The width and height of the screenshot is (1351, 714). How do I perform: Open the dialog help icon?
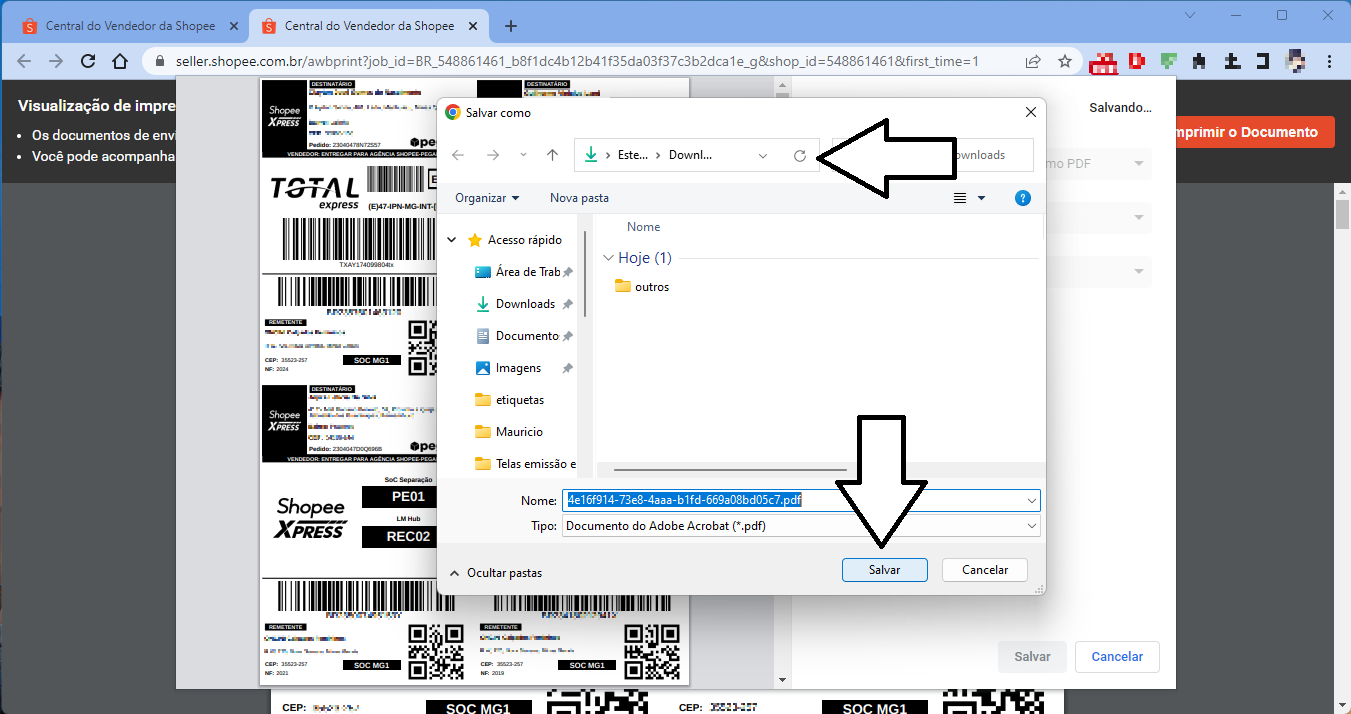pyautogui.click(x=1023, y=198)
